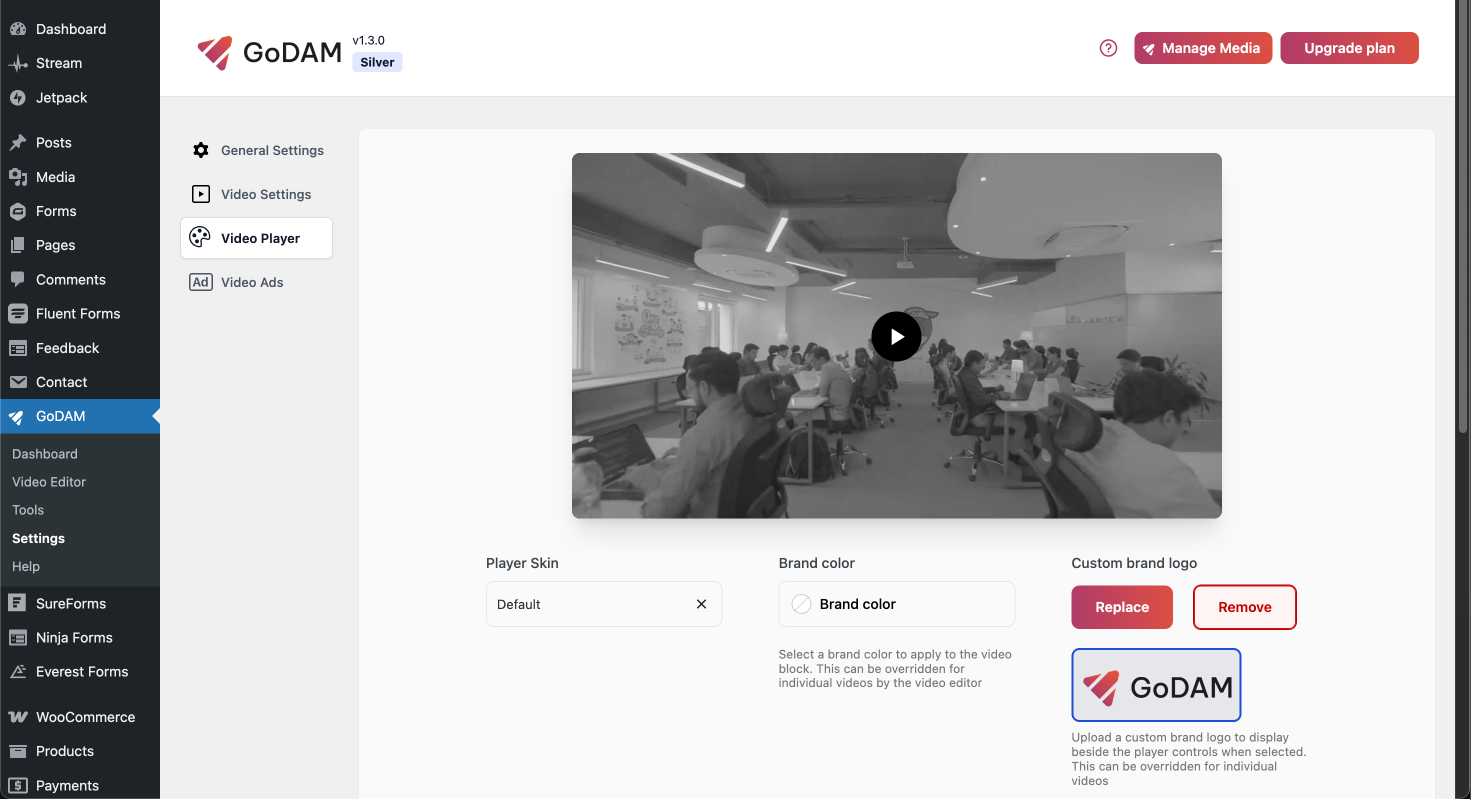
Task: Click the Dashboard gauge icon in sidebar
Action: click(x=18, y=29)
